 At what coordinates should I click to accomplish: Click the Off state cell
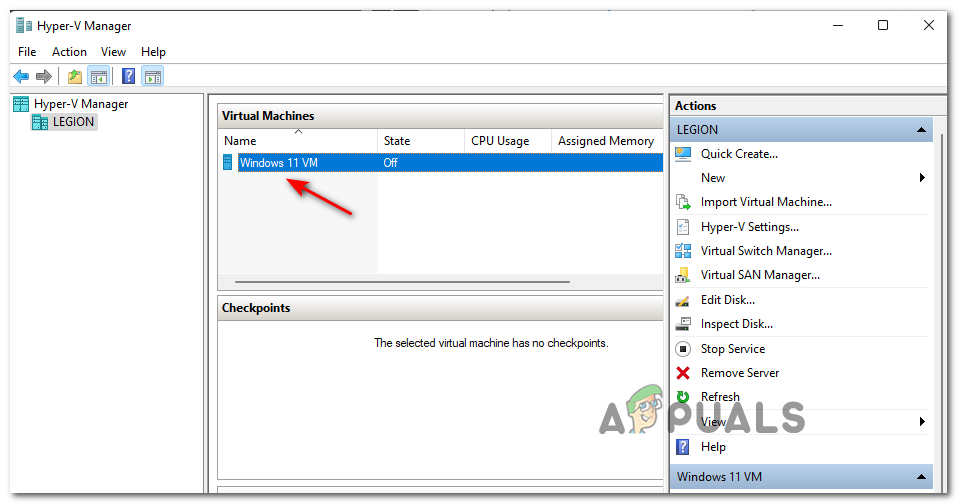coord(390,163)
